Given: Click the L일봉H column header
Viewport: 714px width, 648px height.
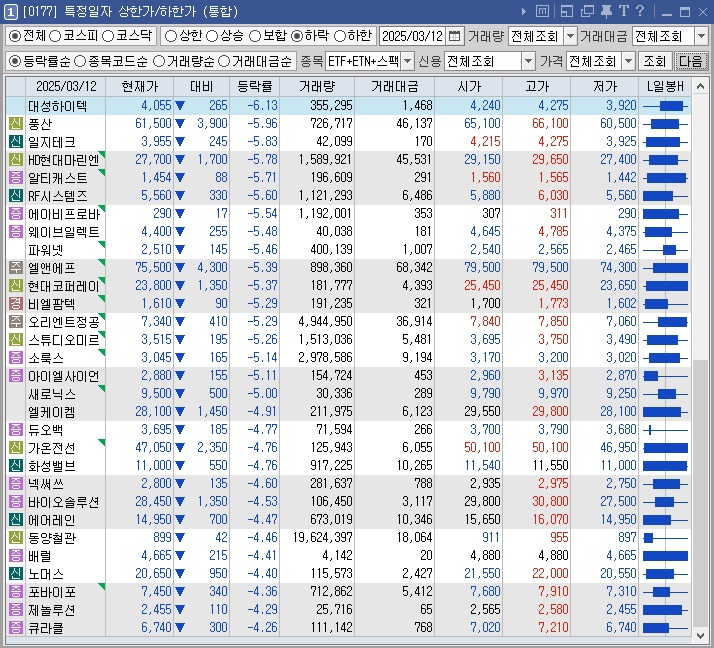Looking at the screenshot, I should coord(665,87).
